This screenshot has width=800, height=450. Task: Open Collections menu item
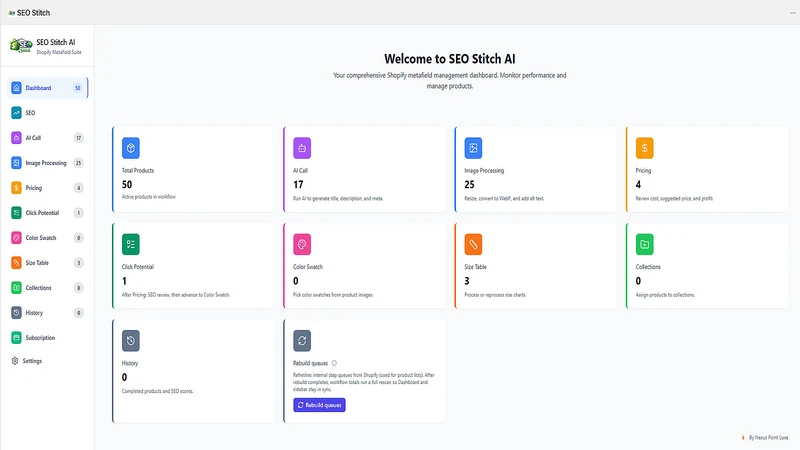(x=47, y=288)
